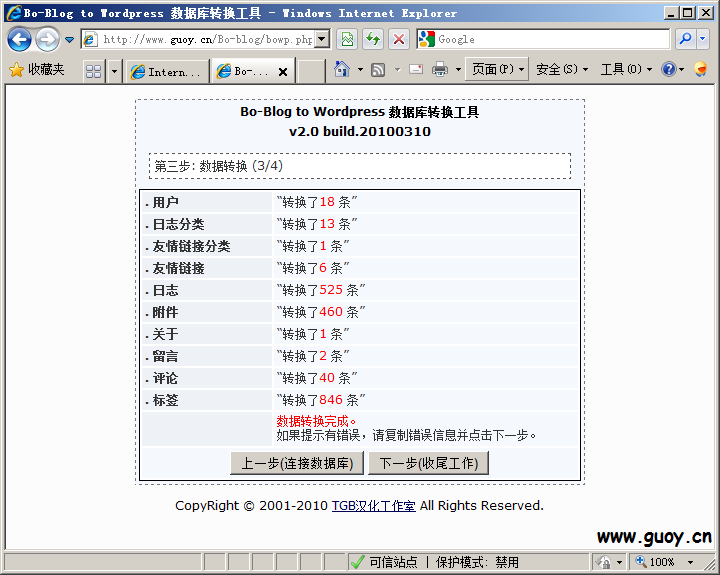
Task: Click the Compatibility View icon
Action: pos(347,39)
